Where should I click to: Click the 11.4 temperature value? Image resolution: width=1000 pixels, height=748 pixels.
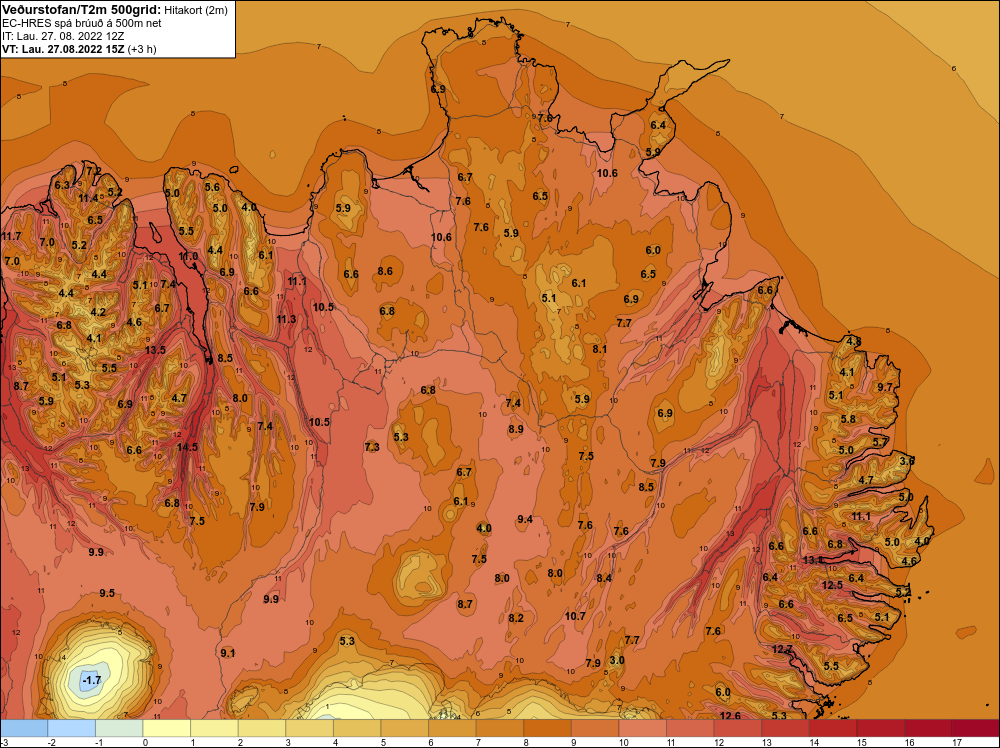(x=89, y=198)
